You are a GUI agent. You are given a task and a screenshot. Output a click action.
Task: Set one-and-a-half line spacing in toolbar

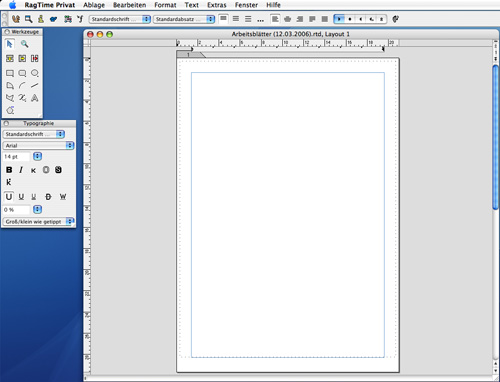(x=236, y=19)
